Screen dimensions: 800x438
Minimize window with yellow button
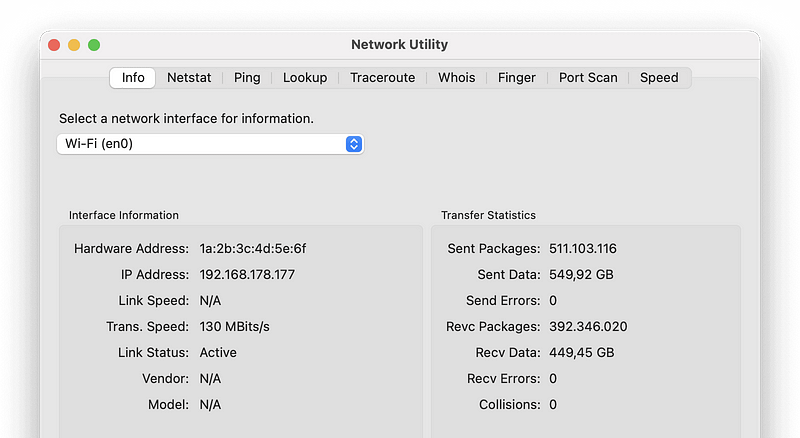pyautogui.click(x=74, y=45)
